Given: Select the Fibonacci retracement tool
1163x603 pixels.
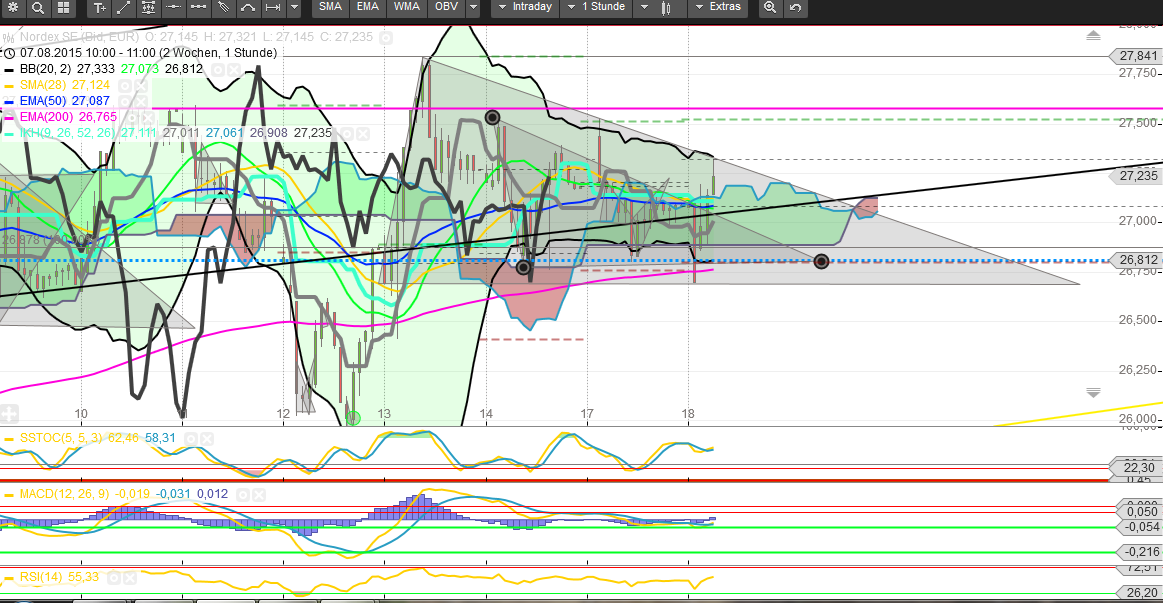Looking at the screenshot, I should pyautogui.click(x=148, y=7).
